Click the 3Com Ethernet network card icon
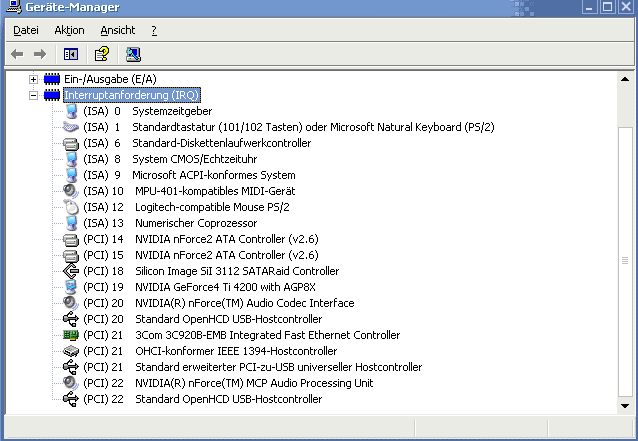638x441 pixels. tap(71, 335)
